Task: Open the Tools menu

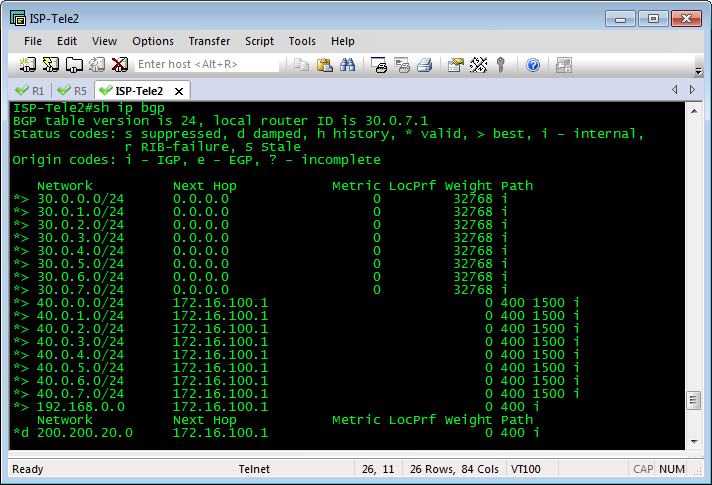Action: [302, 41]
